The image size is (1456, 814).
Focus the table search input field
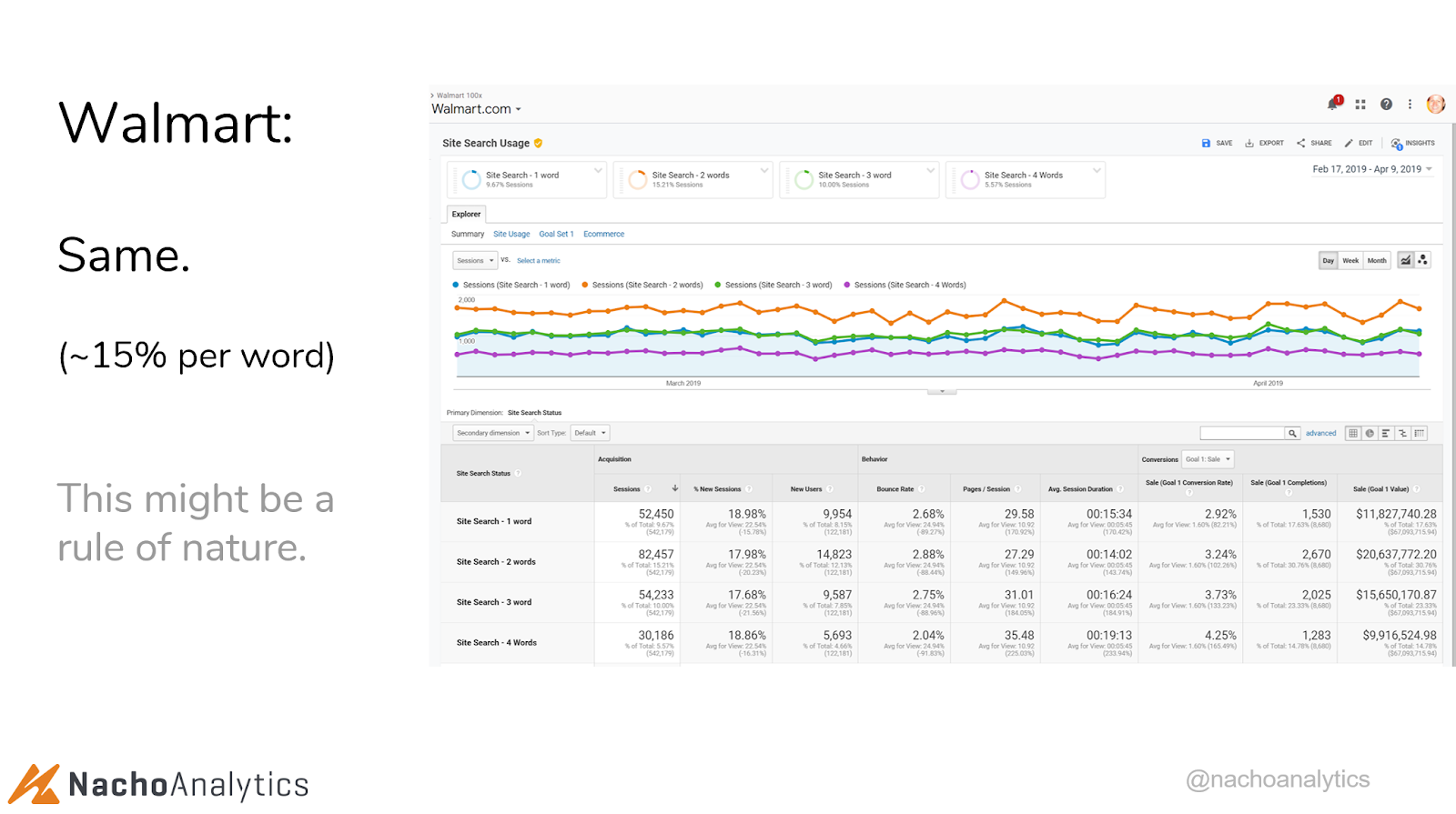click(1242, 434)
